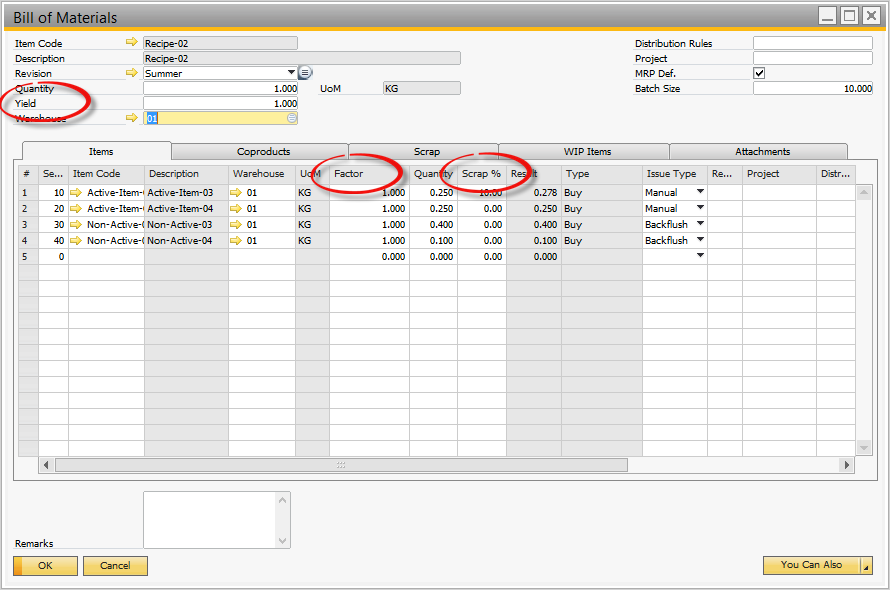Click the Revision link arrow beside Summer

point(131,73)
